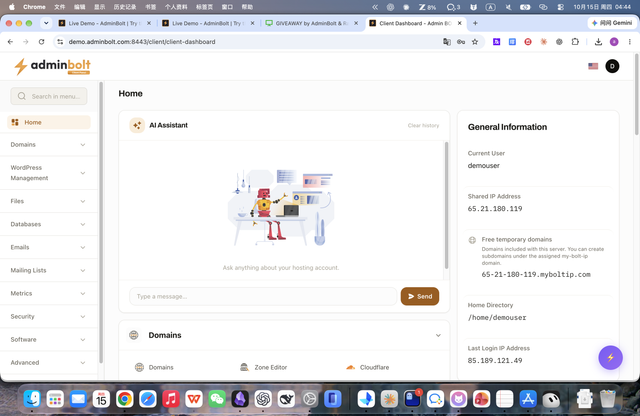Click the AI chat panel scrollbar
The image size is (640, 416).
coord(446,205)
